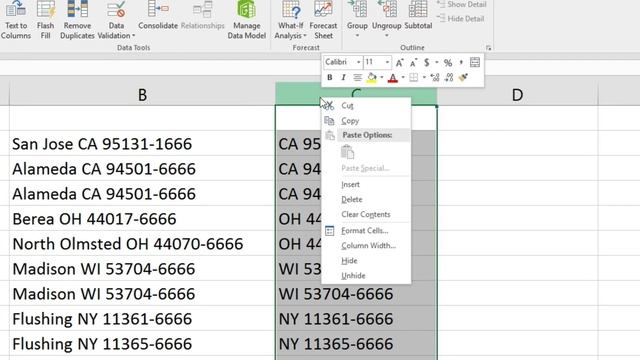640x360 pixels.
Task: Choose Unhide from context menu
Action: pos(366,276)
